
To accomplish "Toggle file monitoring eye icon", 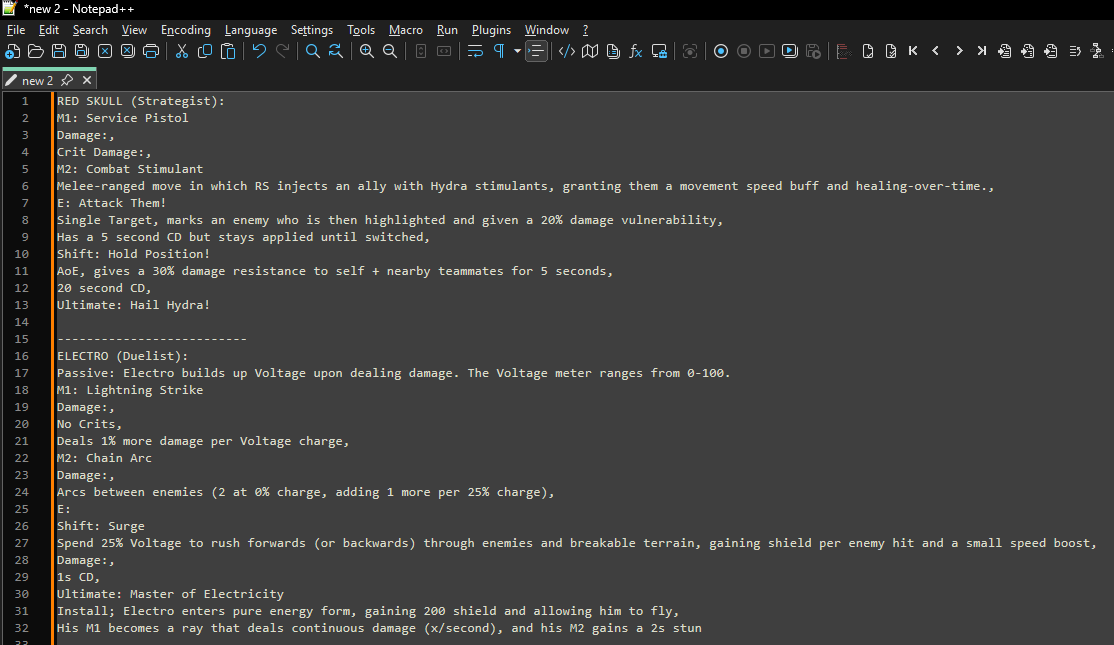I will point(690,51).
